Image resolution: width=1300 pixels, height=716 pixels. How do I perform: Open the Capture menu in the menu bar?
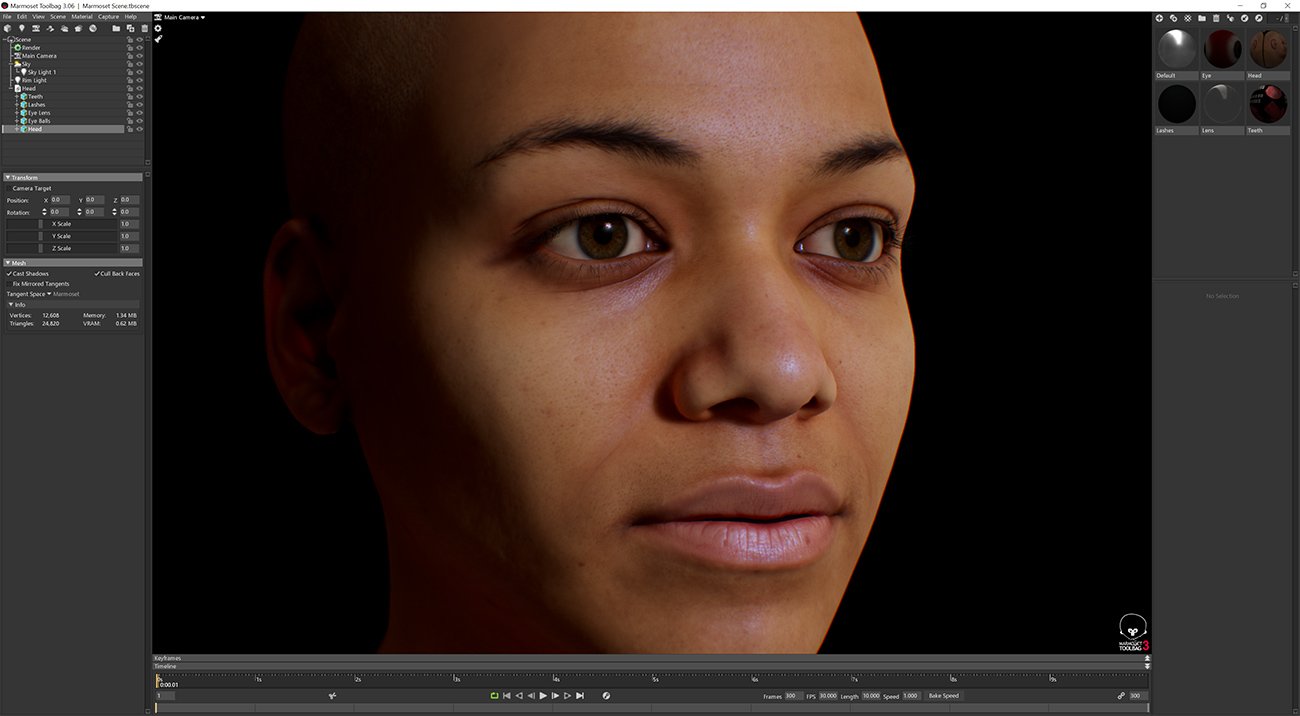(x=108, y=16)
